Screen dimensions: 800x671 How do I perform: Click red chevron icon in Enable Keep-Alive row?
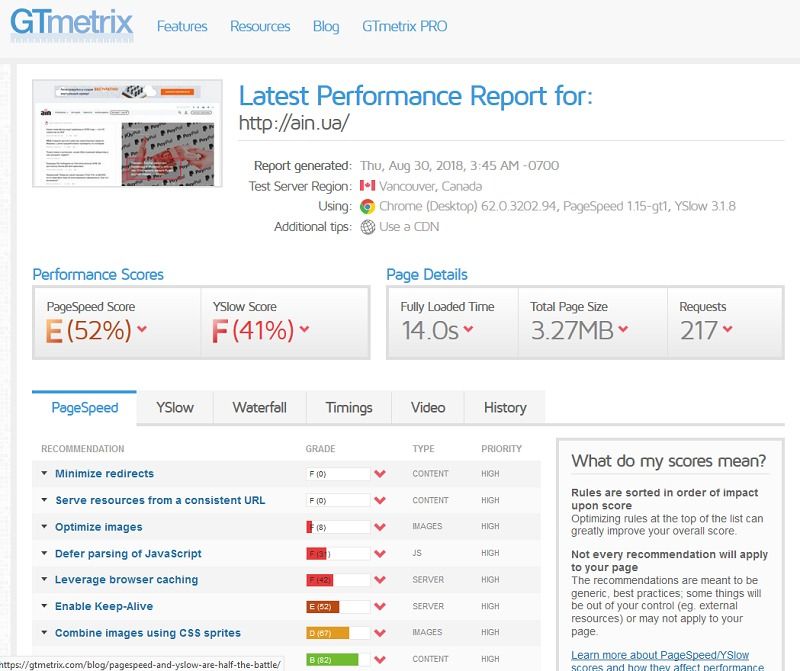pos(380,607)
